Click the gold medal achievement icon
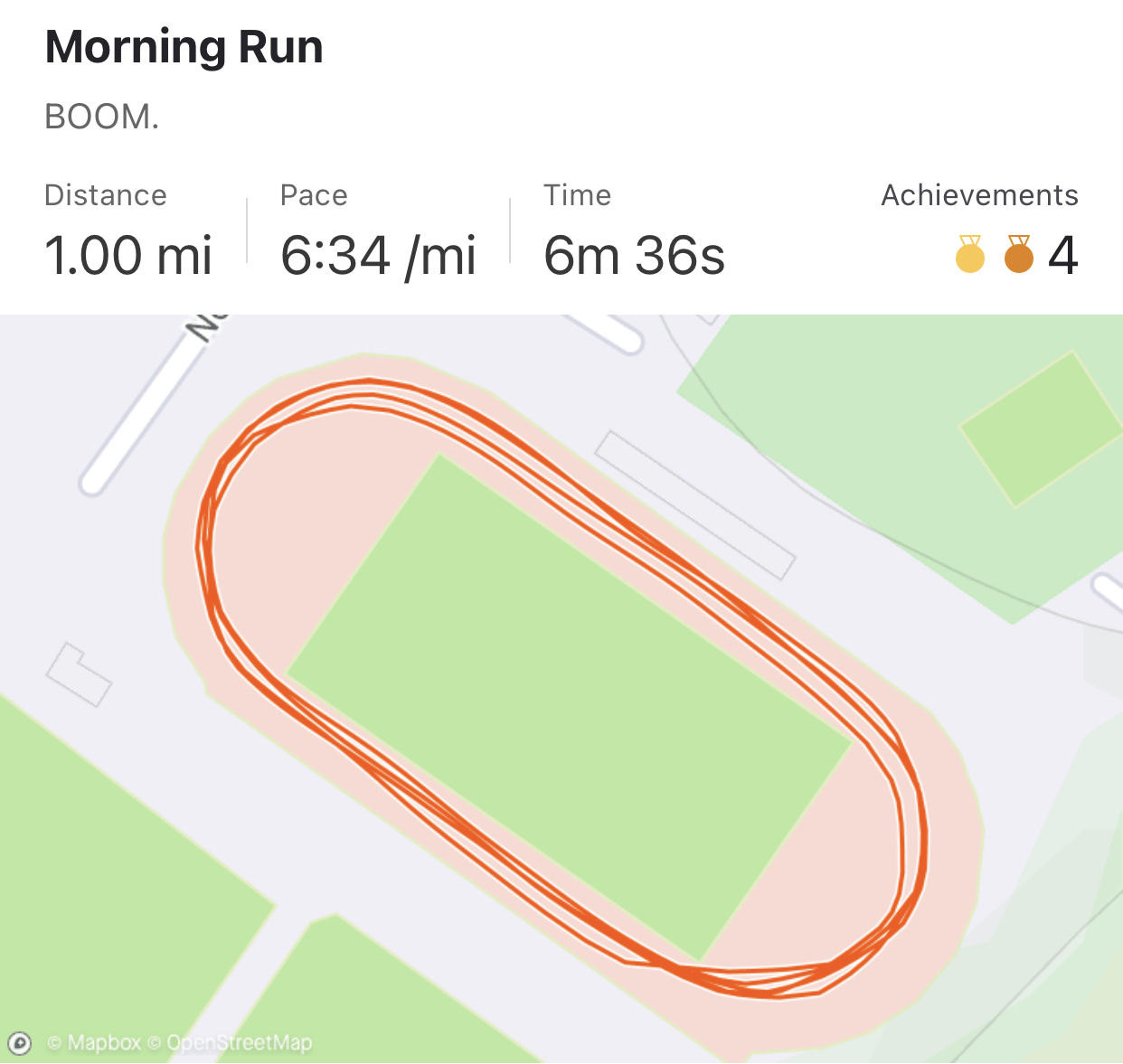 tap(970, 255)
